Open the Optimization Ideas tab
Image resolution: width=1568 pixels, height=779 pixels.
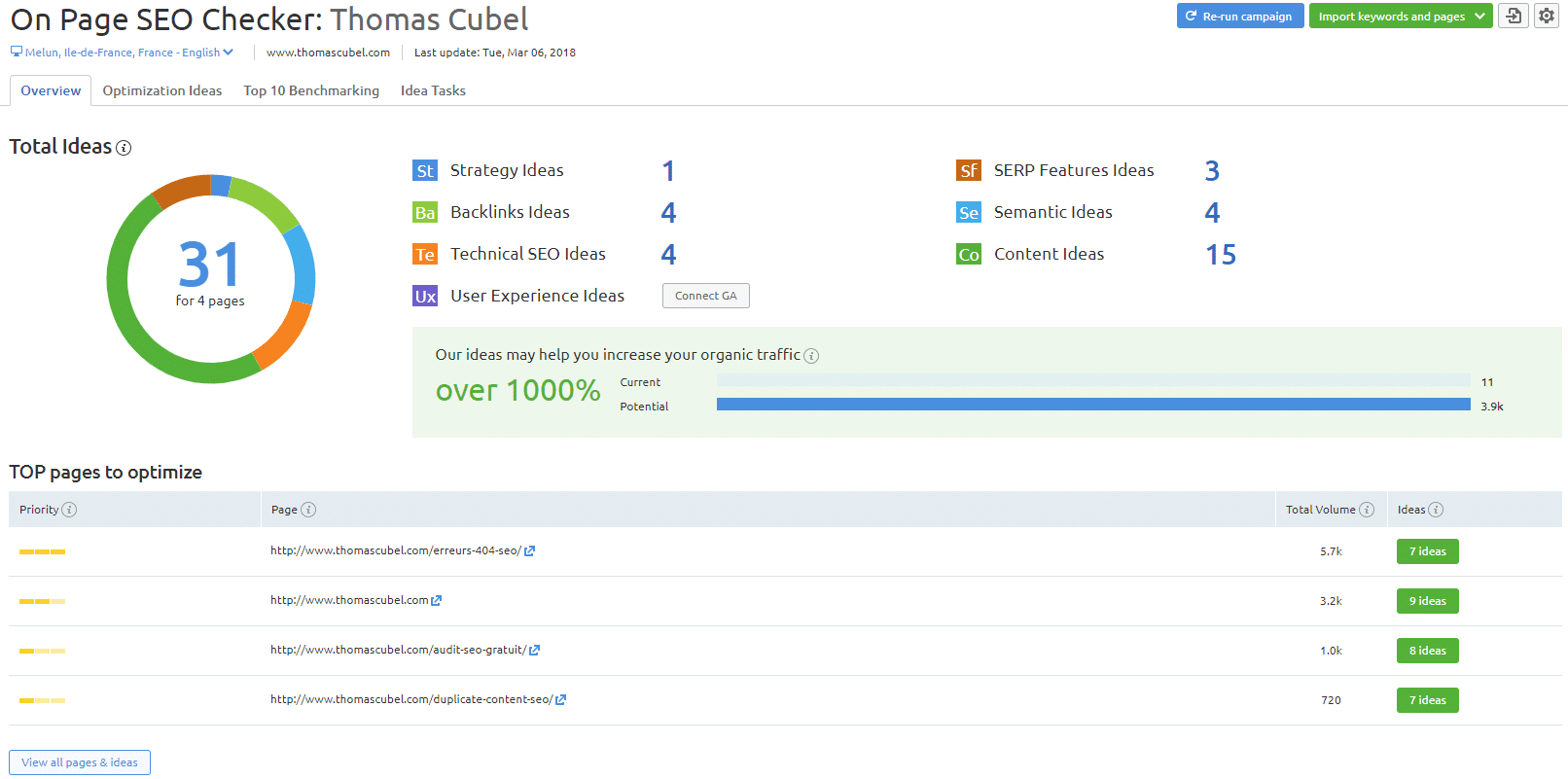click(x=162, y=90)
